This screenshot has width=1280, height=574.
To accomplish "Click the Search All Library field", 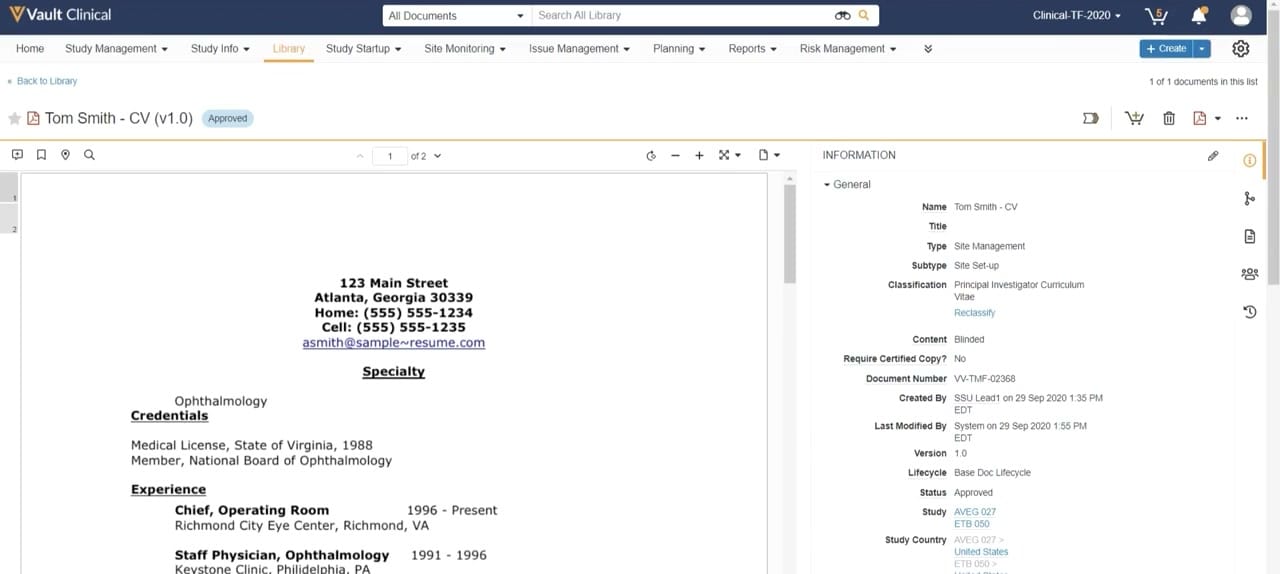I will point(683,15).
